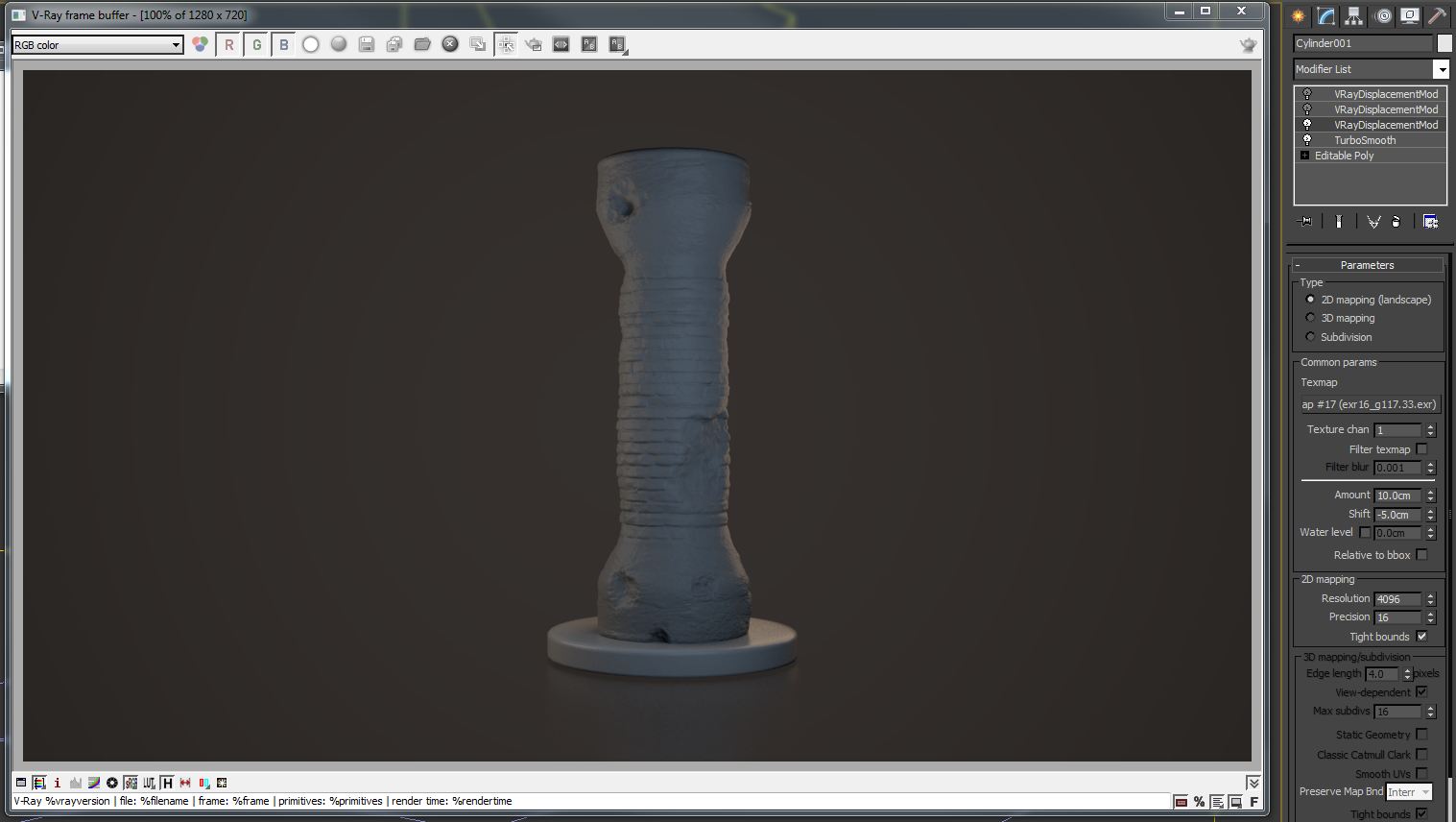
Task: Open the RGB color channel dropdown
Action: pos(97,45)
